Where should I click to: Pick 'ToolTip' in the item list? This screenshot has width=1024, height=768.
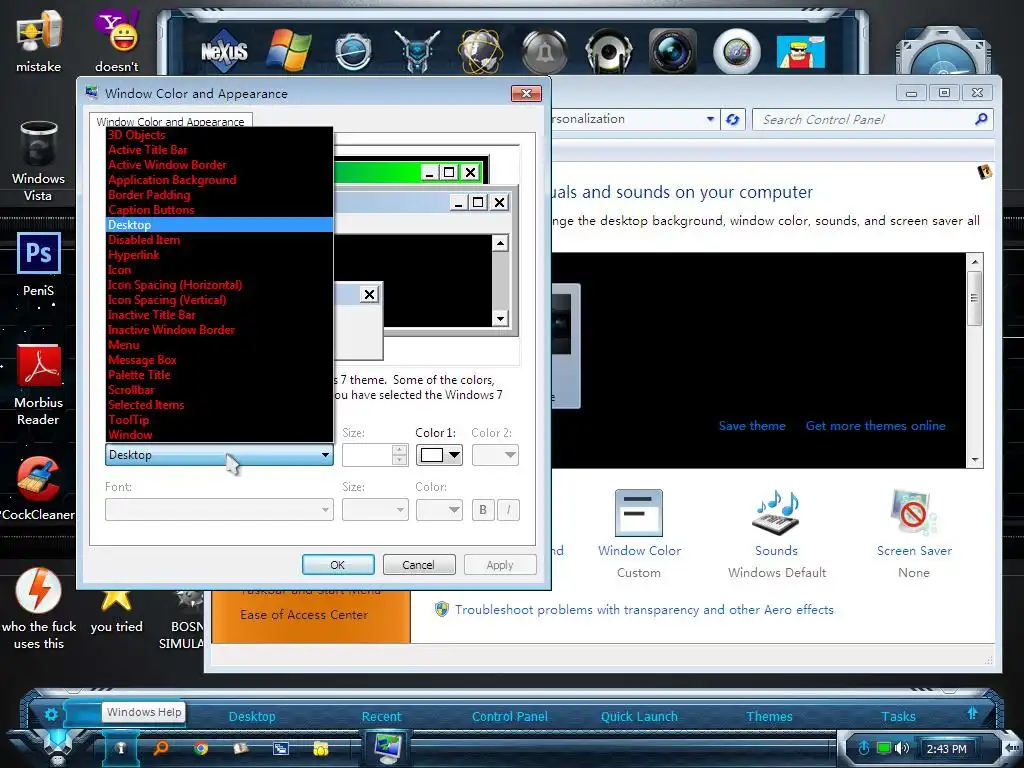[x=219, y=420]
